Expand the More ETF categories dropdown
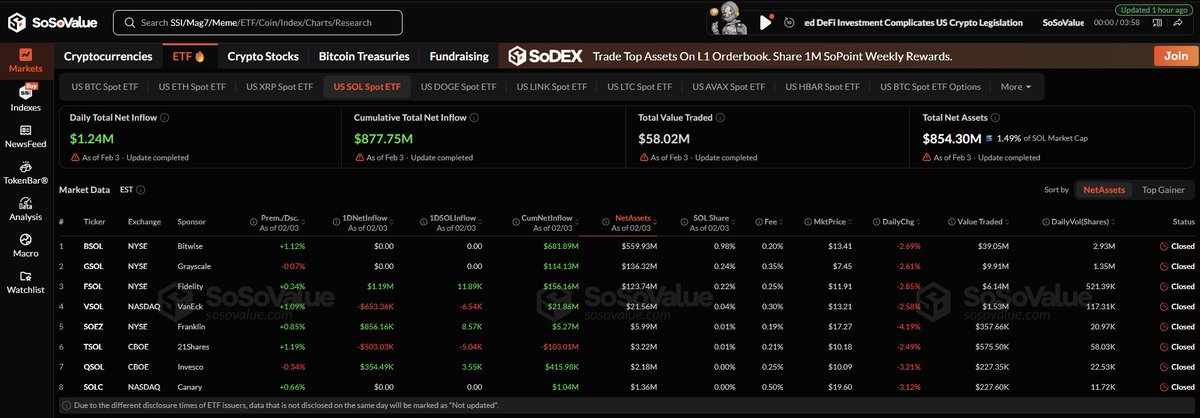 1015,87
